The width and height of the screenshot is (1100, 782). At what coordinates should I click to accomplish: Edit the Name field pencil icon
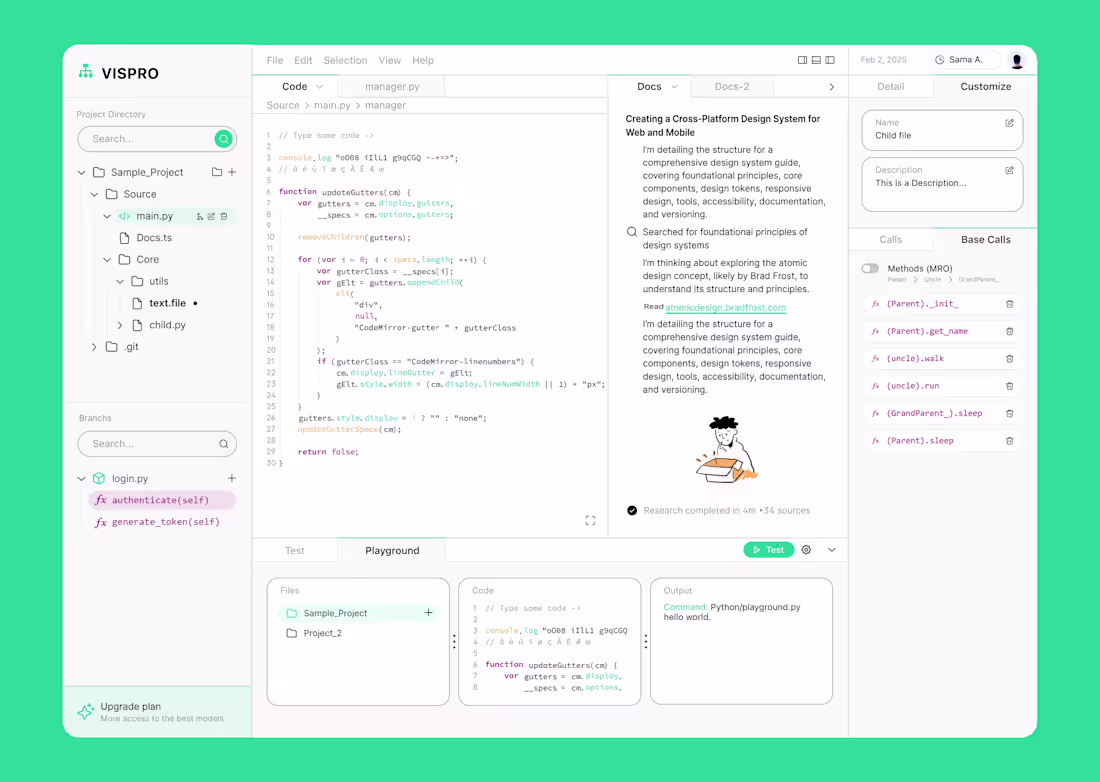click(1010, 123)
